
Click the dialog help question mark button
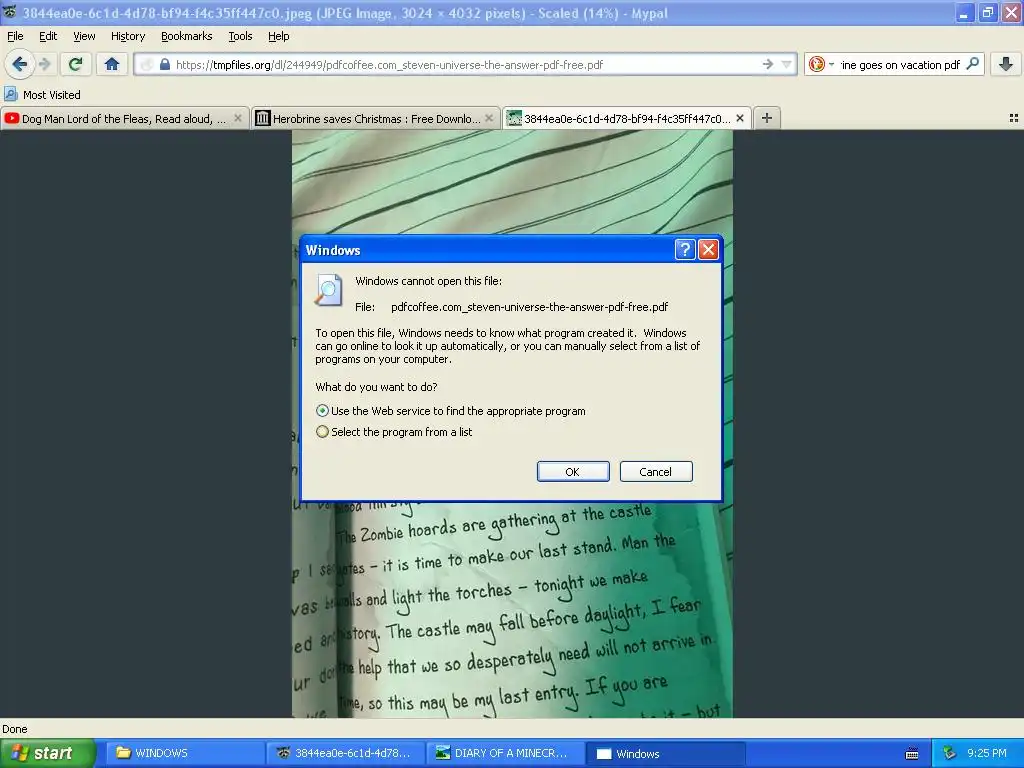tap(684, 249)
